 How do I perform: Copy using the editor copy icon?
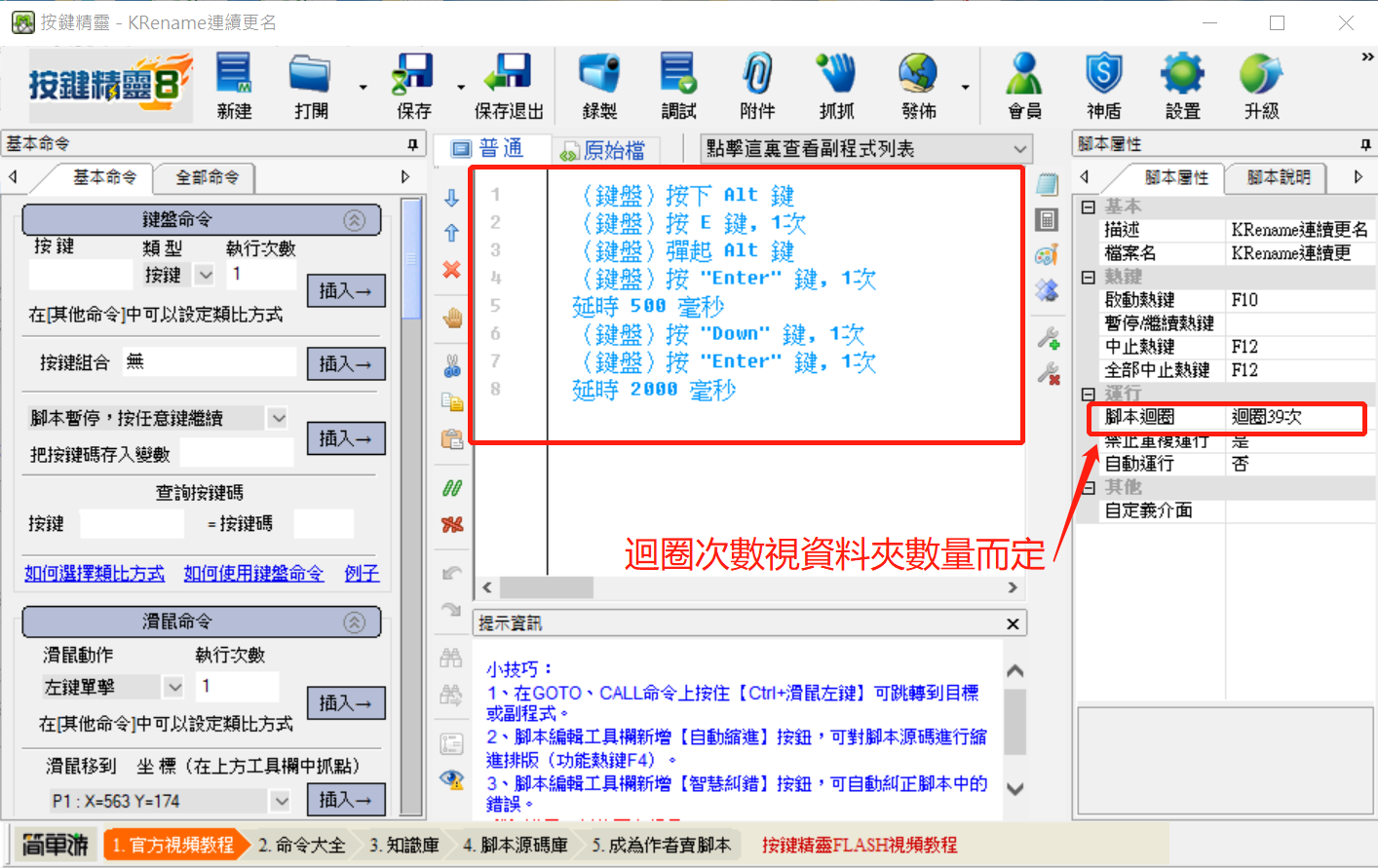tap(452, 401)
